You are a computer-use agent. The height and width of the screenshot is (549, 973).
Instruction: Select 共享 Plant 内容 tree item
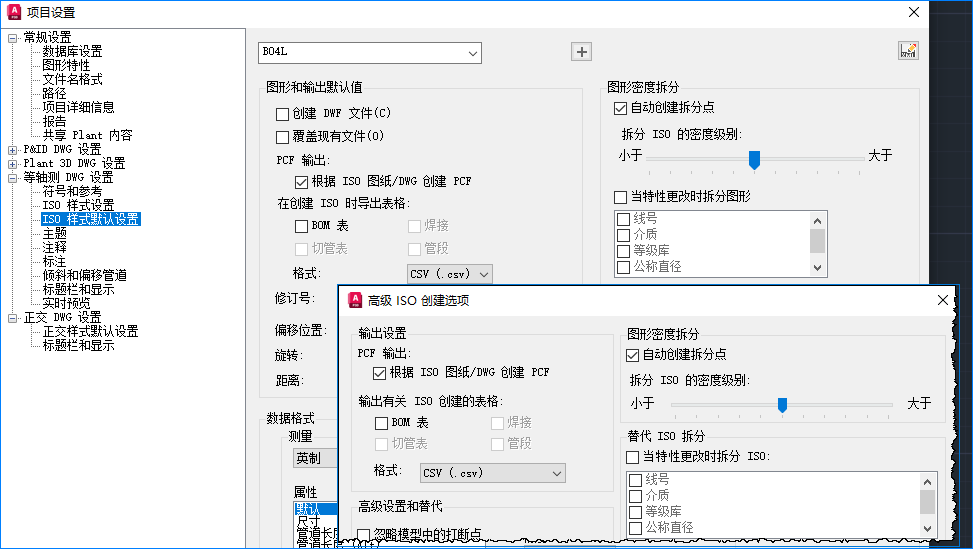click(87, 135)
